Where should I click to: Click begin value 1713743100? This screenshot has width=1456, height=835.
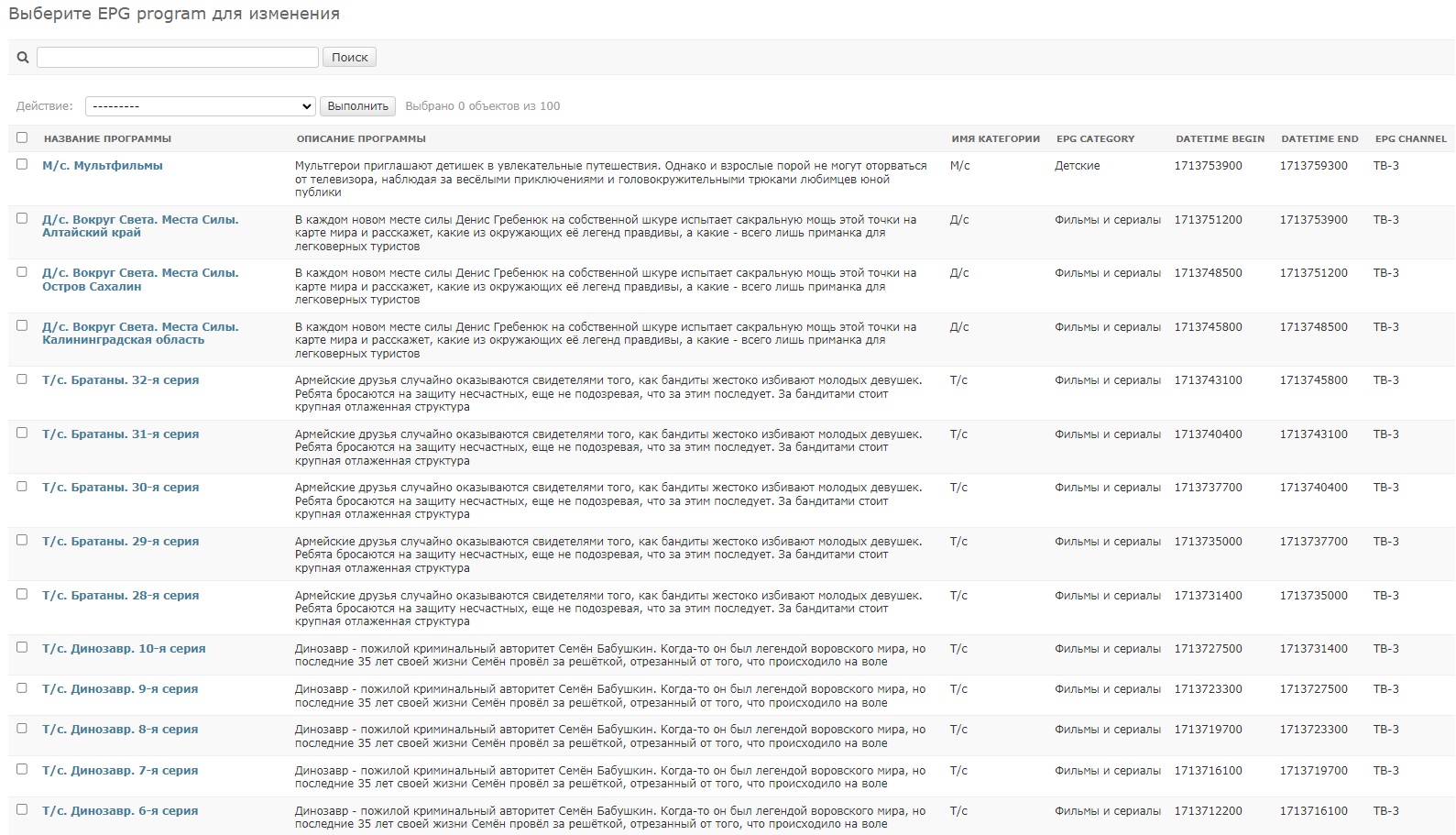pos(1209,380)
